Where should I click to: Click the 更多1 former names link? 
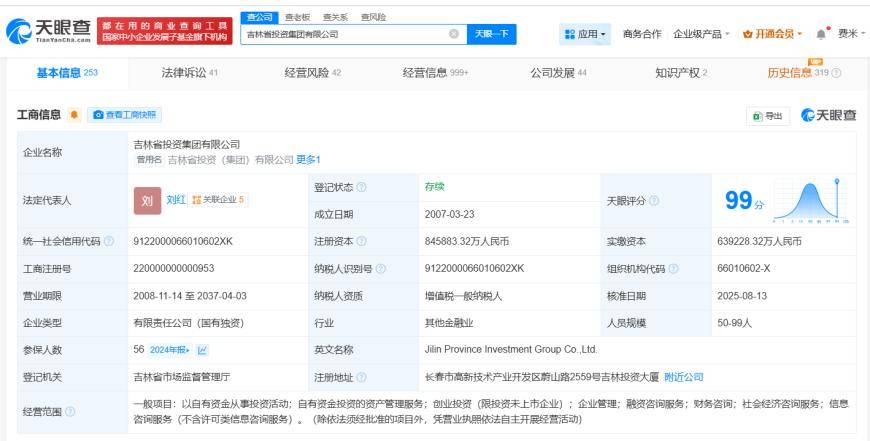click(308, 160)
